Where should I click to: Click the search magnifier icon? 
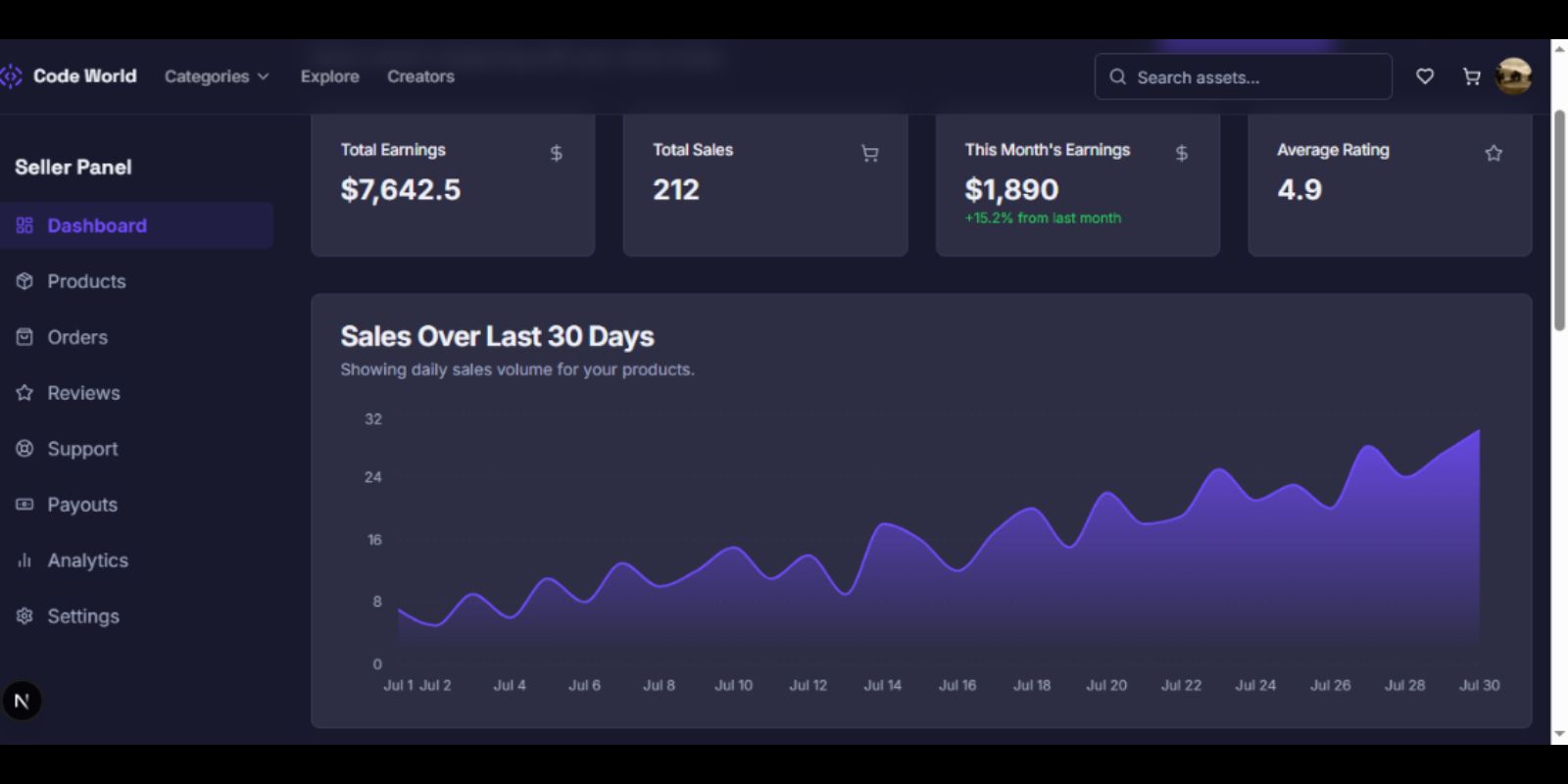(1117, 76)
